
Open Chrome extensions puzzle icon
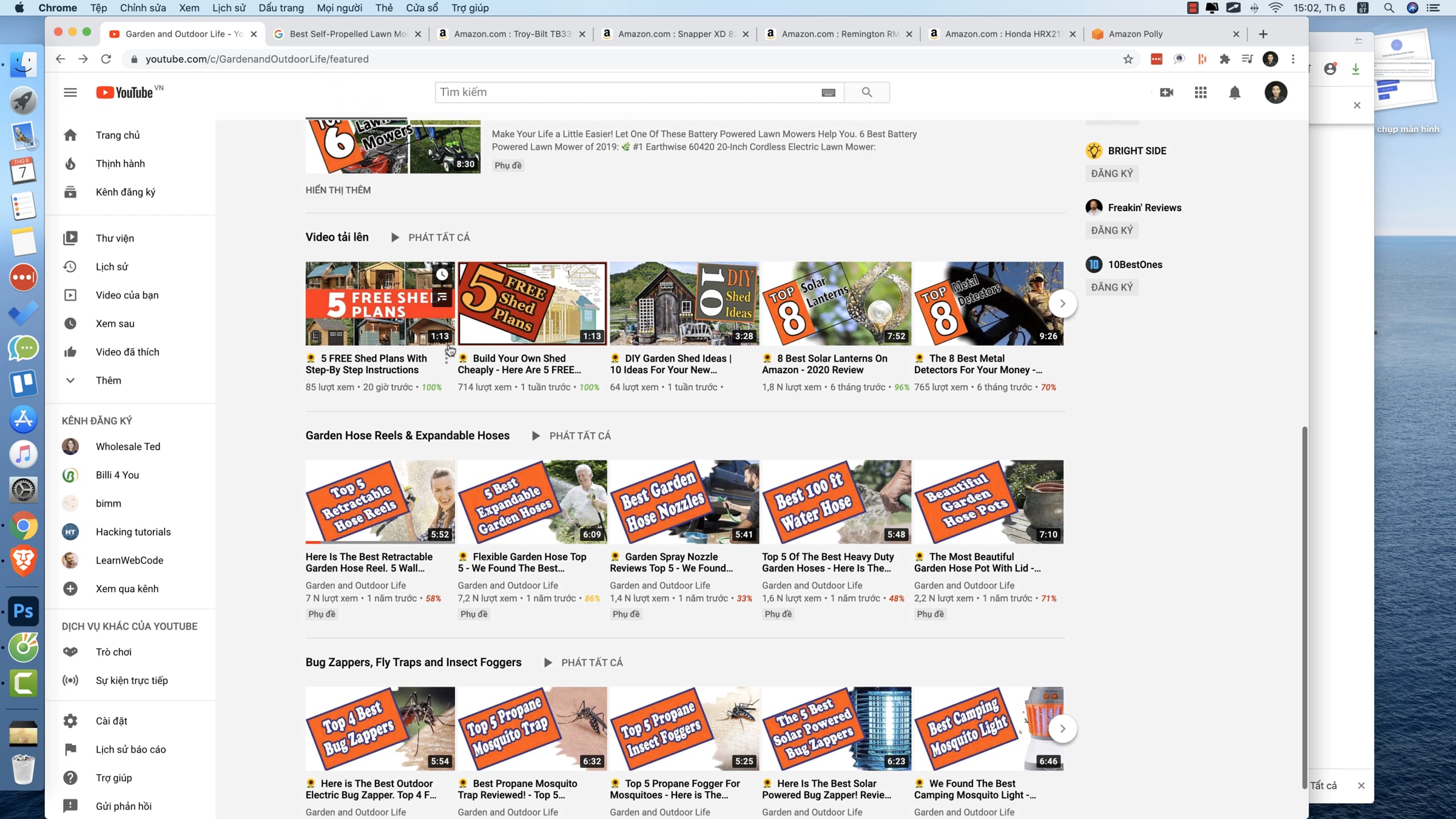(1224, 59)
